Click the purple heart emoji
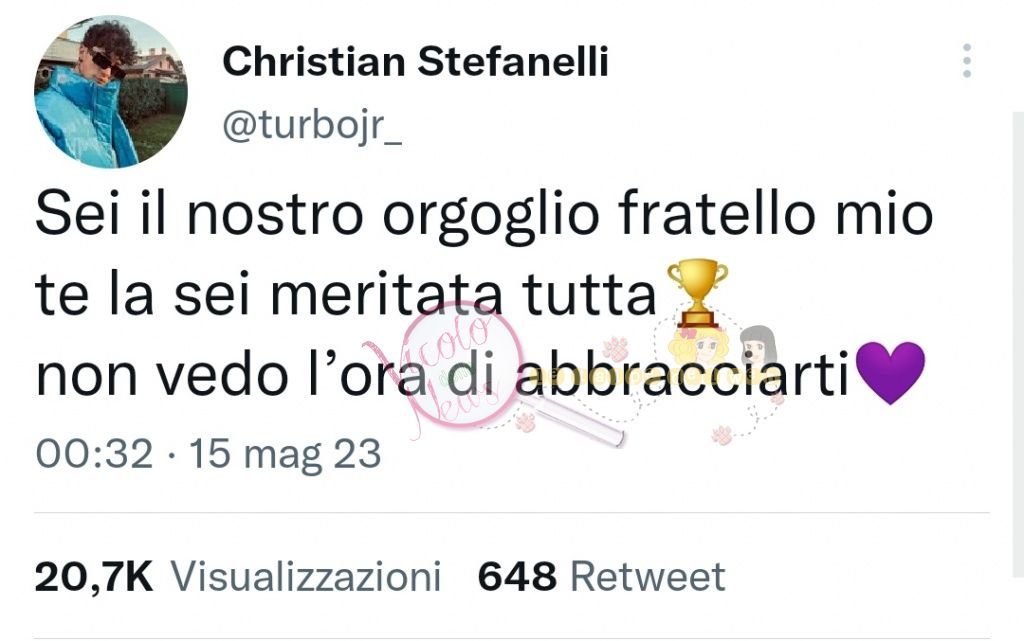The image size is (1024, 641). coord(889,373)
